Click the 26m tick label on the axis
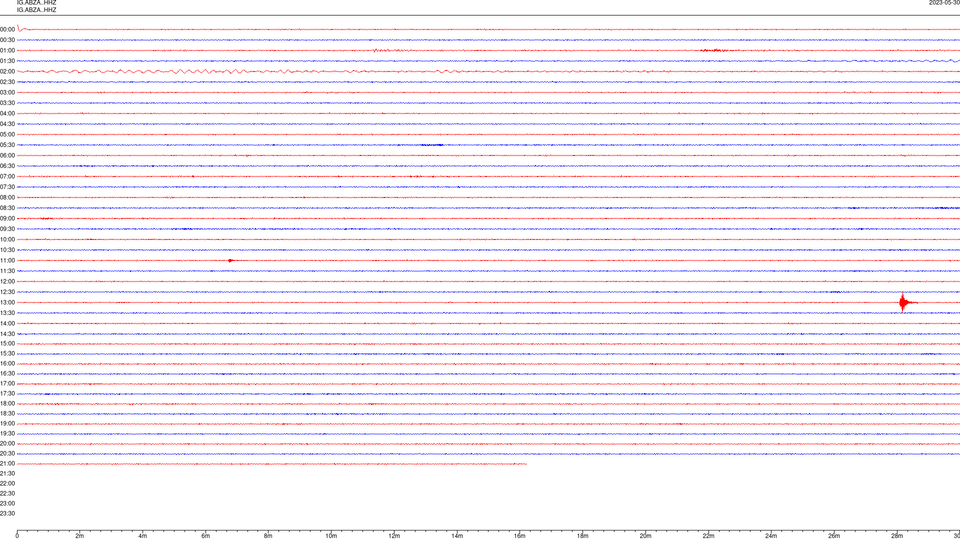This screenshot has height=540, width=960. point(834,536)
